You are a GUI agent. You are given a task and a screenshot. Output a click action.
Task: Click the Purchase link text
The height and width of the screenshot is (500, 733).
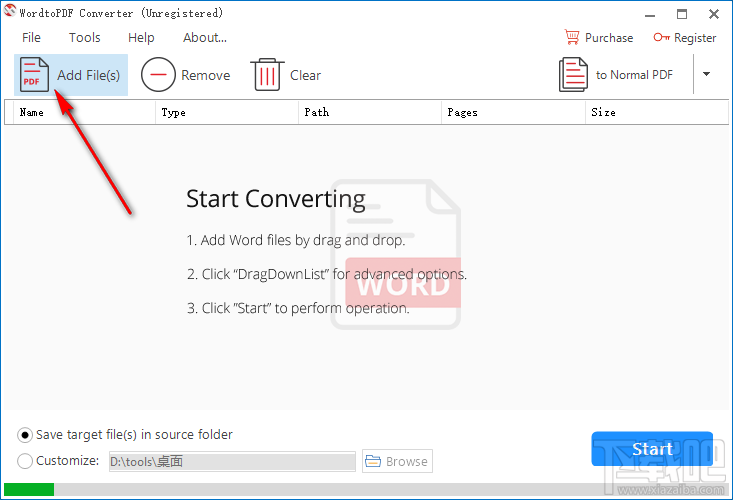pos(609,37)
